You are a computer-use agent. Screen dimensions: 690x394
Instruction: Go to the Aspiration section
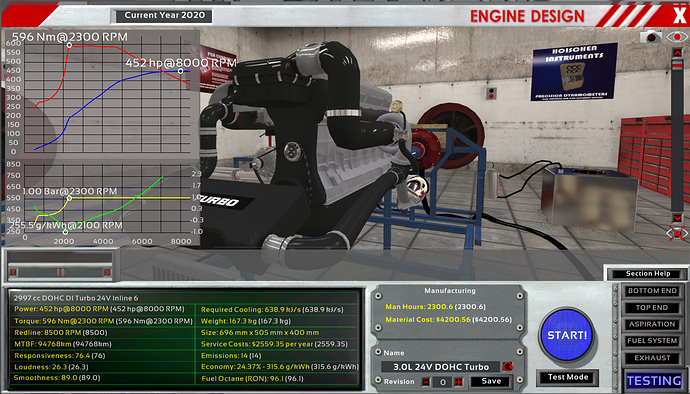tap(652, 324)
